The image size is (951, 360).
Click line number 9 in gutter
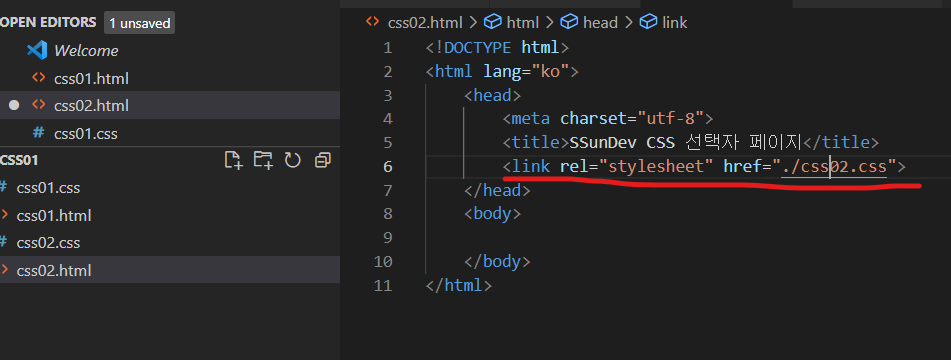pyautogui.click(x=388, y=238)
